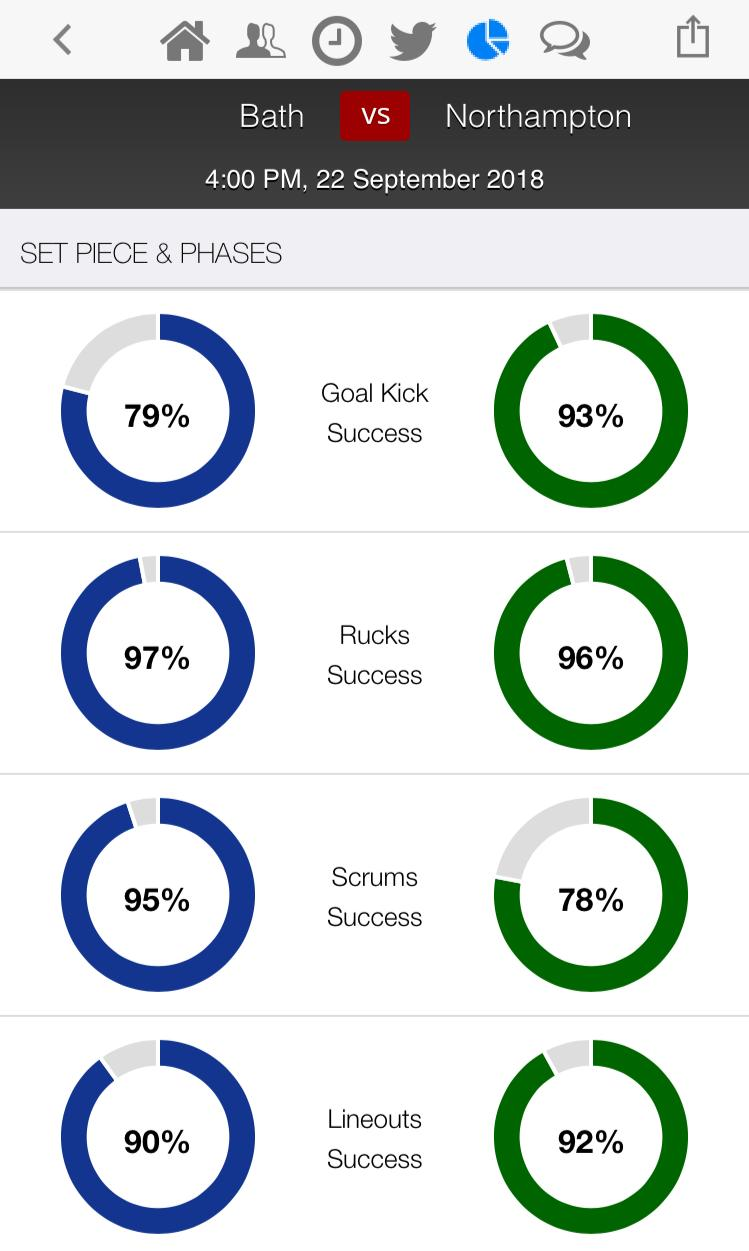Viewport: 749px width, 1251px height.
Task: Tap the share icon at top right
Action: click(692, 39)
